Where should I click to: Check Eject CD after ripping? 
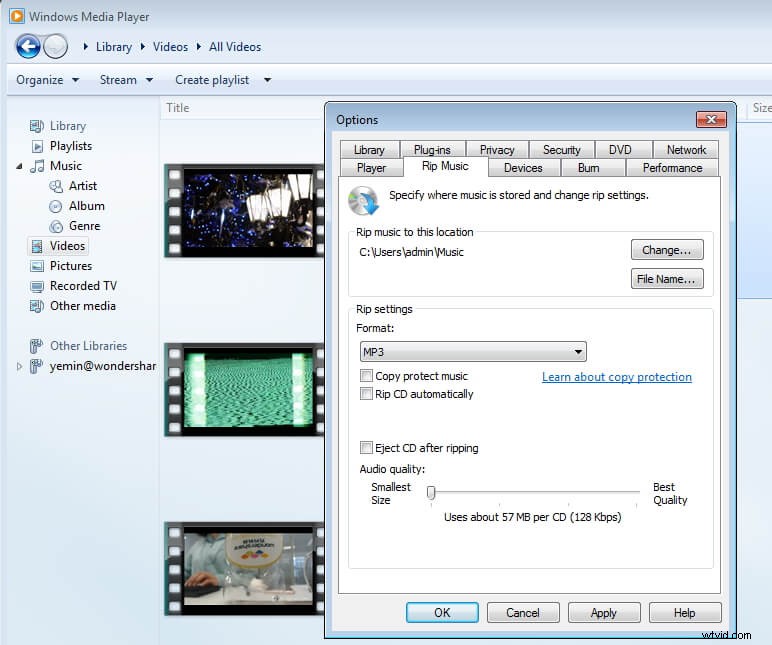(x=366, y=448)
